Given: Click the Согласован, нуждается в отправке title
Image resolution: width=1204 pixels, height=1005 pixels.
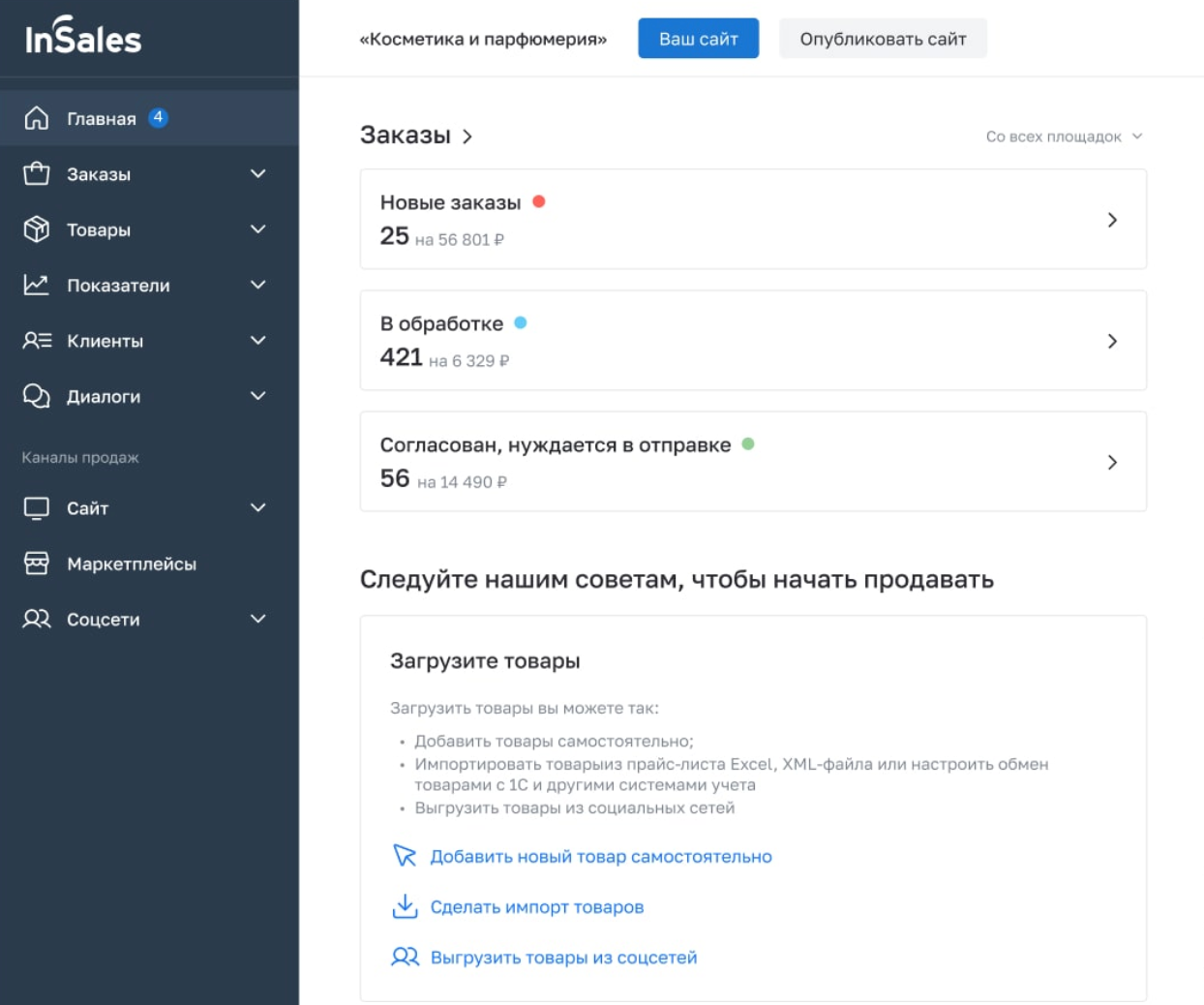Looking at the screenshot, I should [x=556, y=445].
